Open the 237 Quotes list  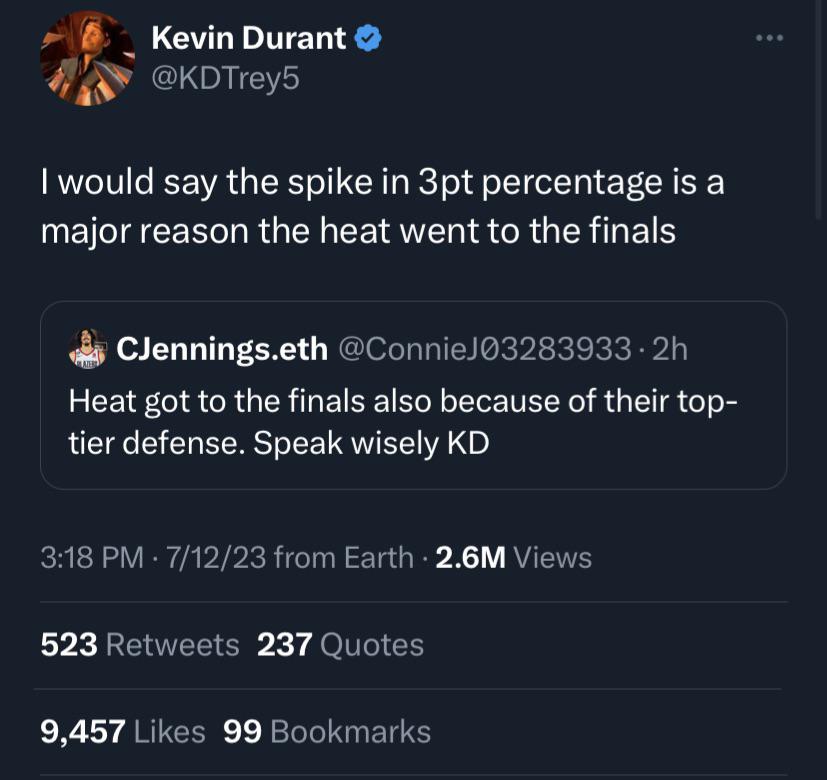340,645
